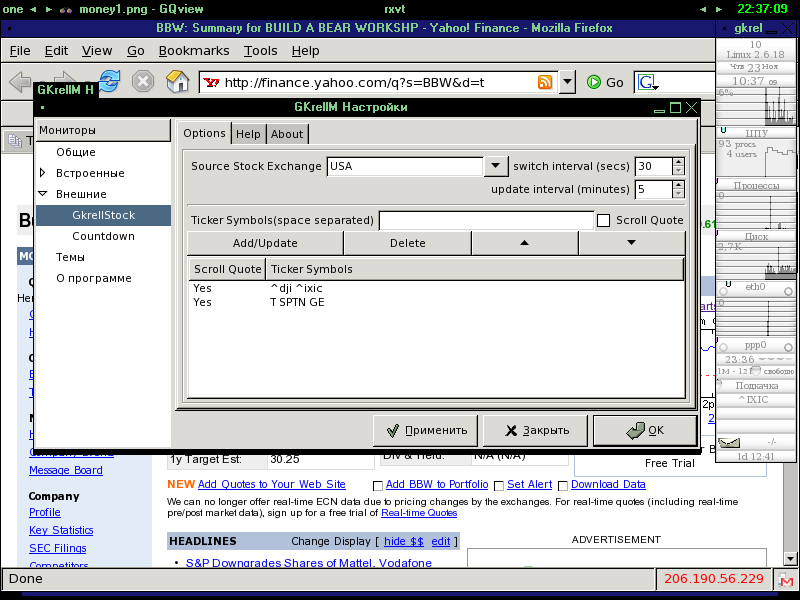Expand the Встроенные tree node
Screen dimensions: 800x600
pos(43,173)
